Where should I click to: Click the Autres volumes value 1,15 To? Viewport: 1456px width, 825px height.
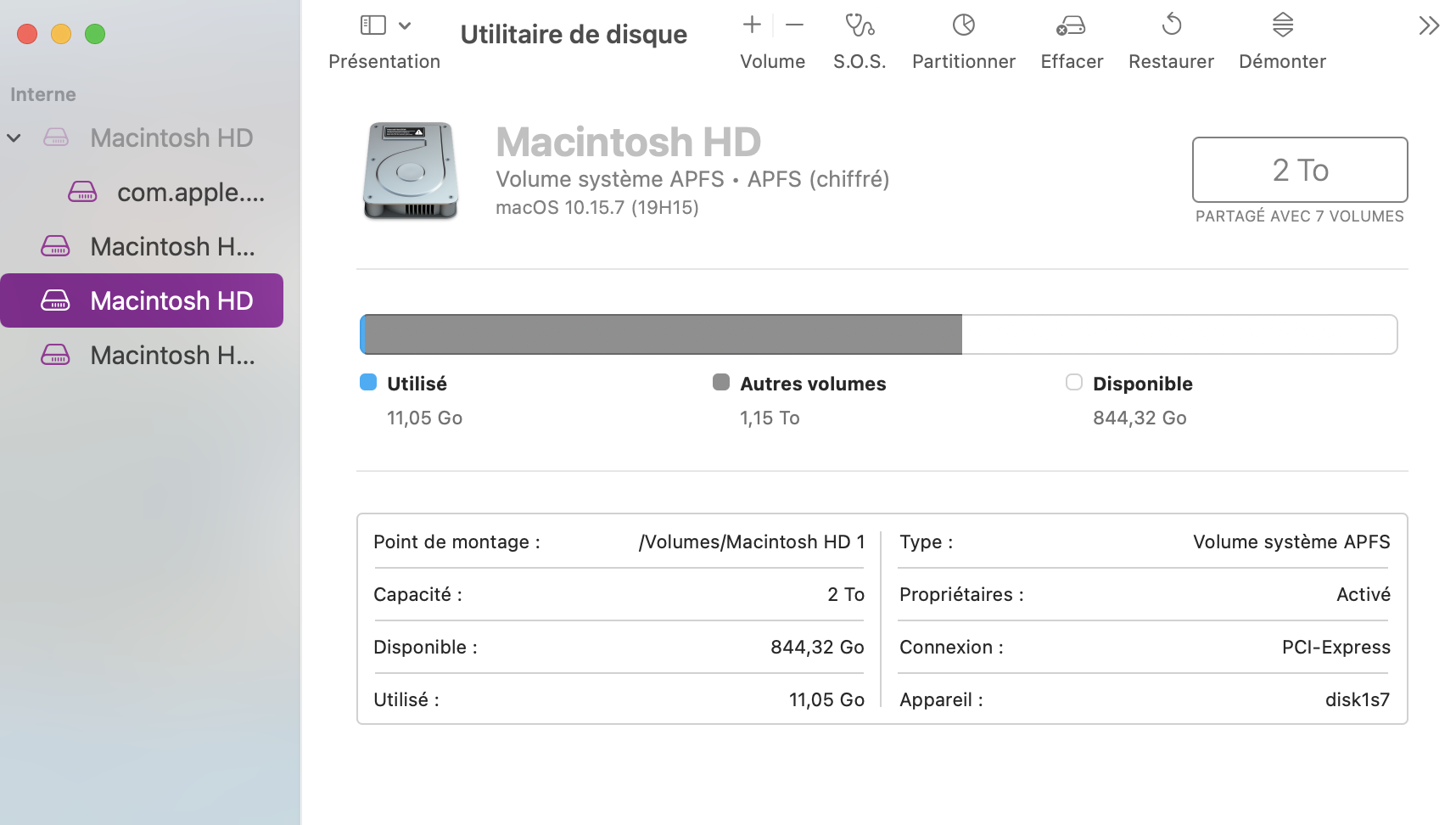pyautogui.click(x=770, y=418)
